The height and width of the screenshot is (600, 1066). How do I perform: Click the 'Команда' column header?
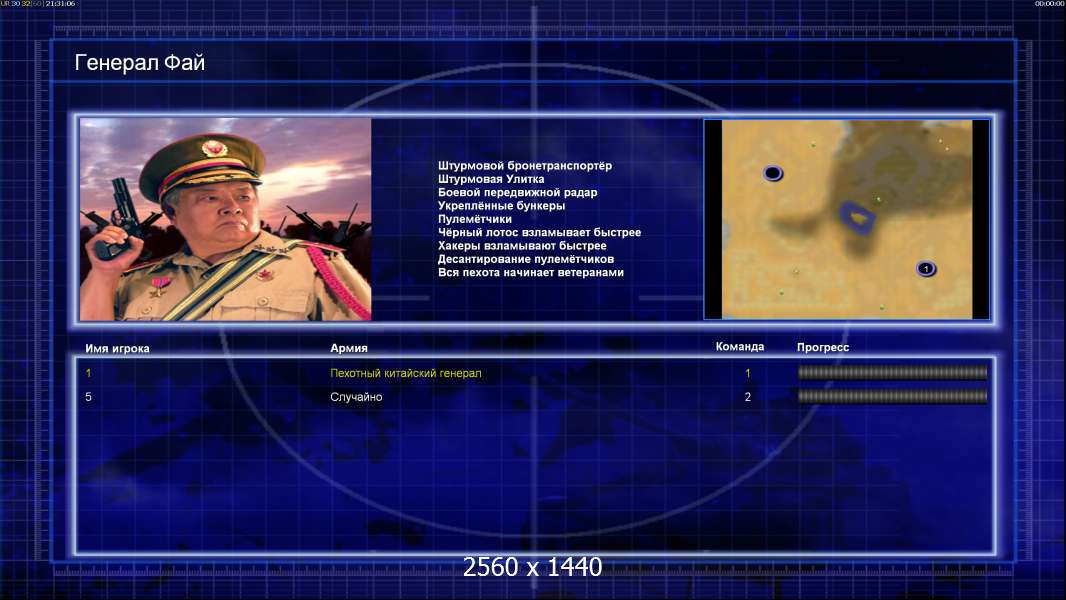(x=740, y=347)
